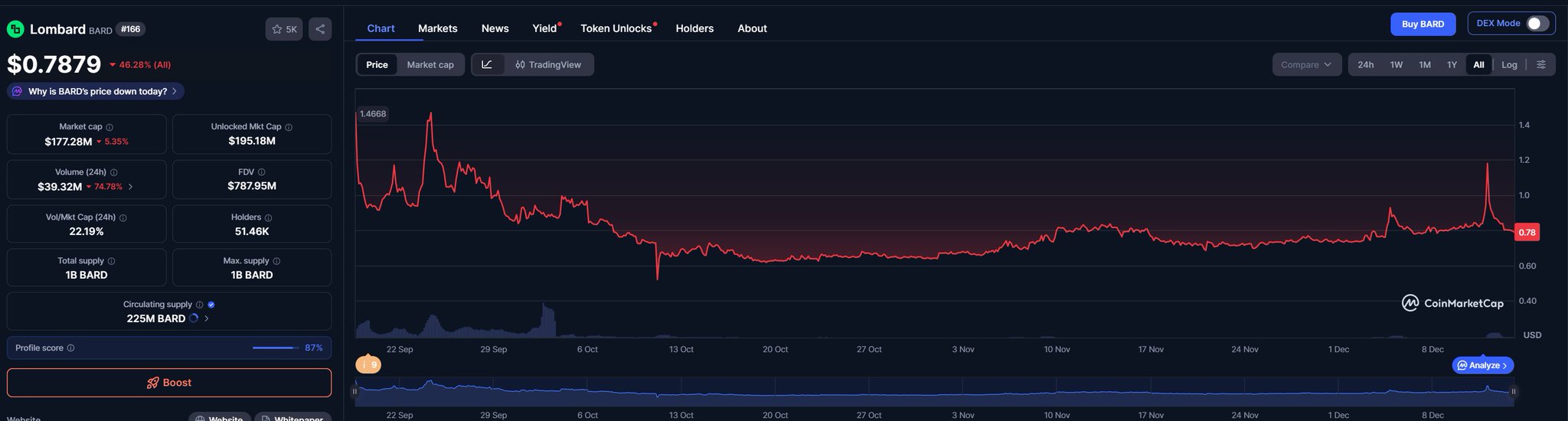
Task: Click the 22.19% Vol/Mkt Cap value
Action: [x=87, y=231]
